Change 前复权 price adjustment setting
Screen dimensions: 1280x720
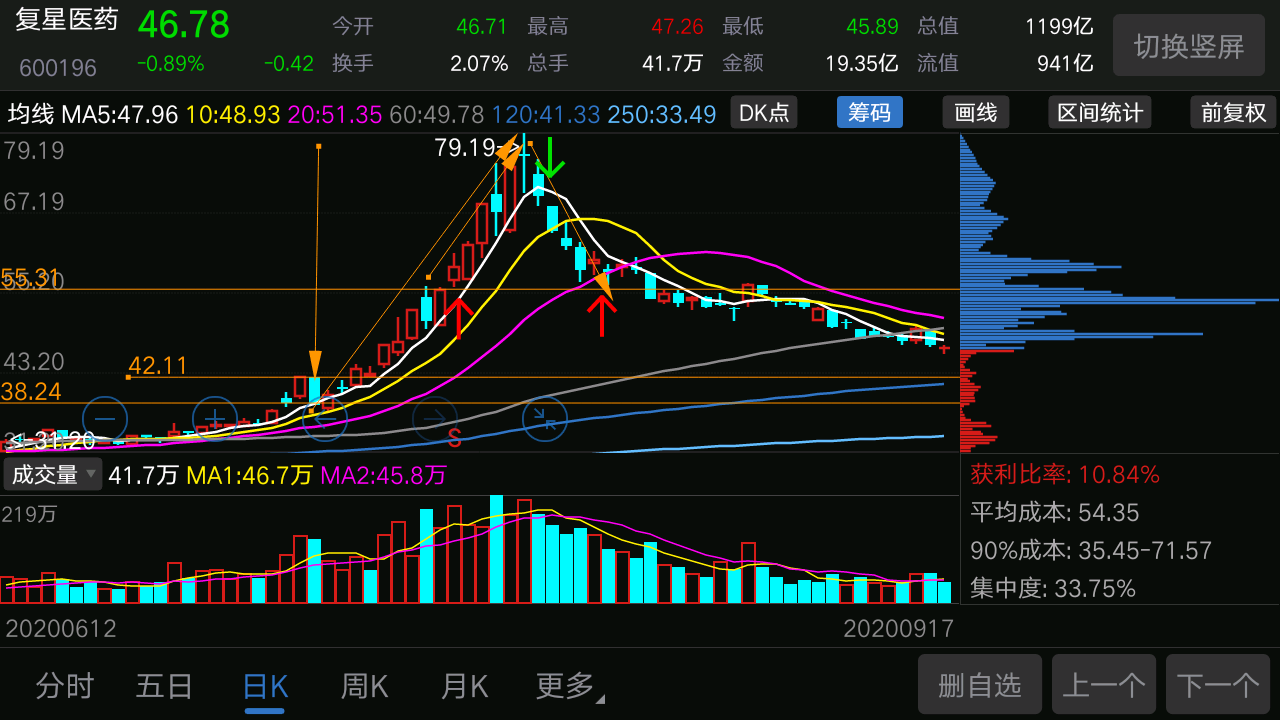coord(1234,113)
